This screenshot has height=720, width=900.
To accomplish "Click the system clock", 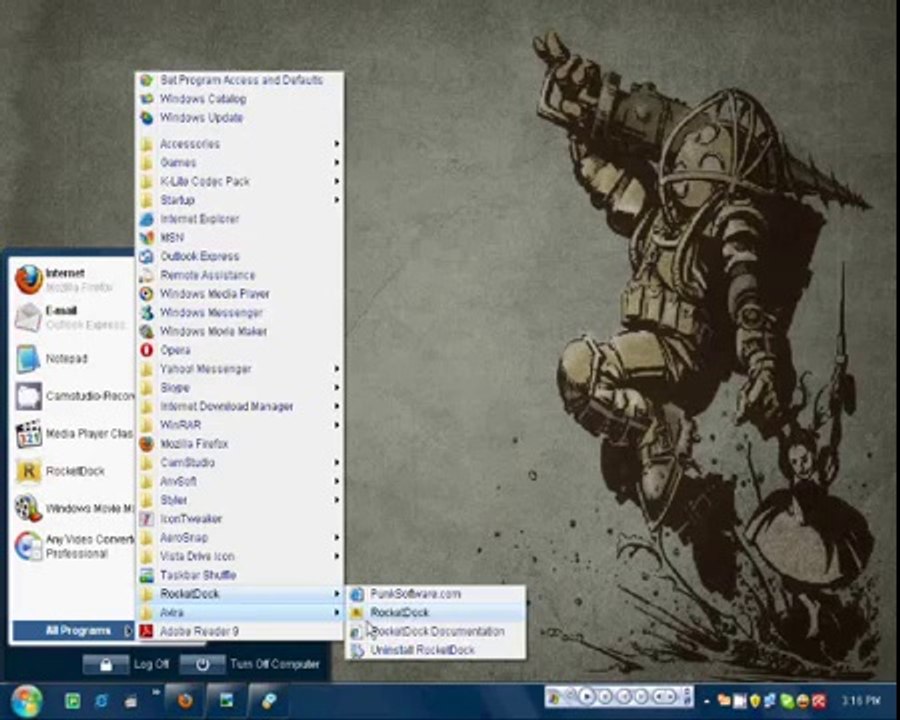I will 862,700.
